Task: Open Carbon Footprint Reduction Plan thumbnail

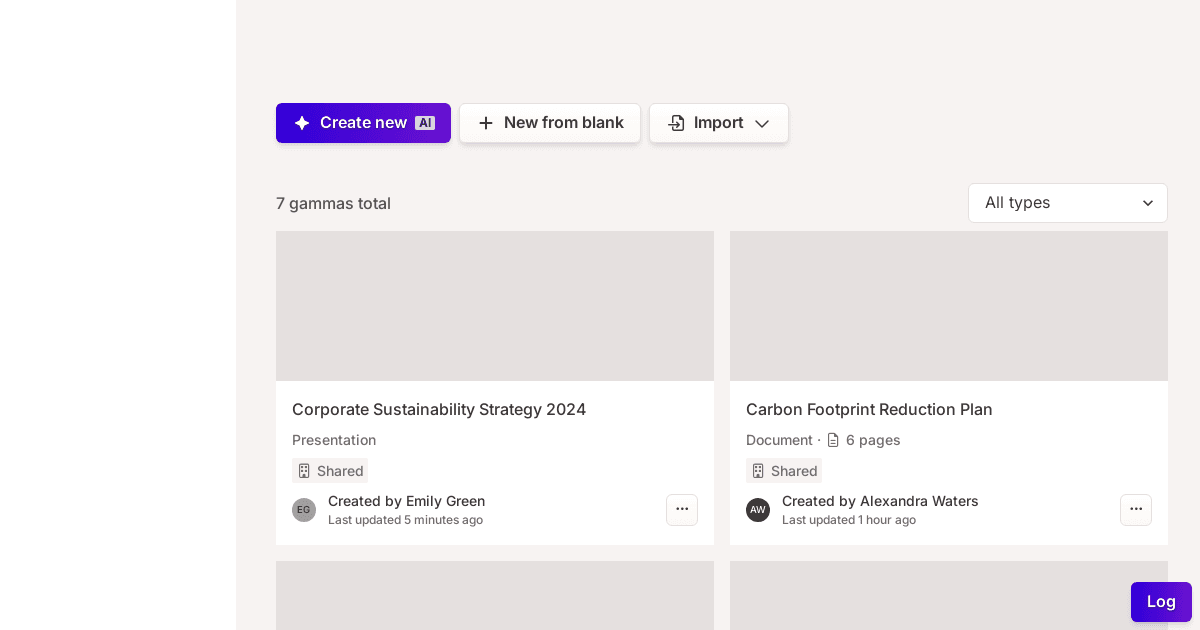Action: pyautogui.click(x=949, y=306)
